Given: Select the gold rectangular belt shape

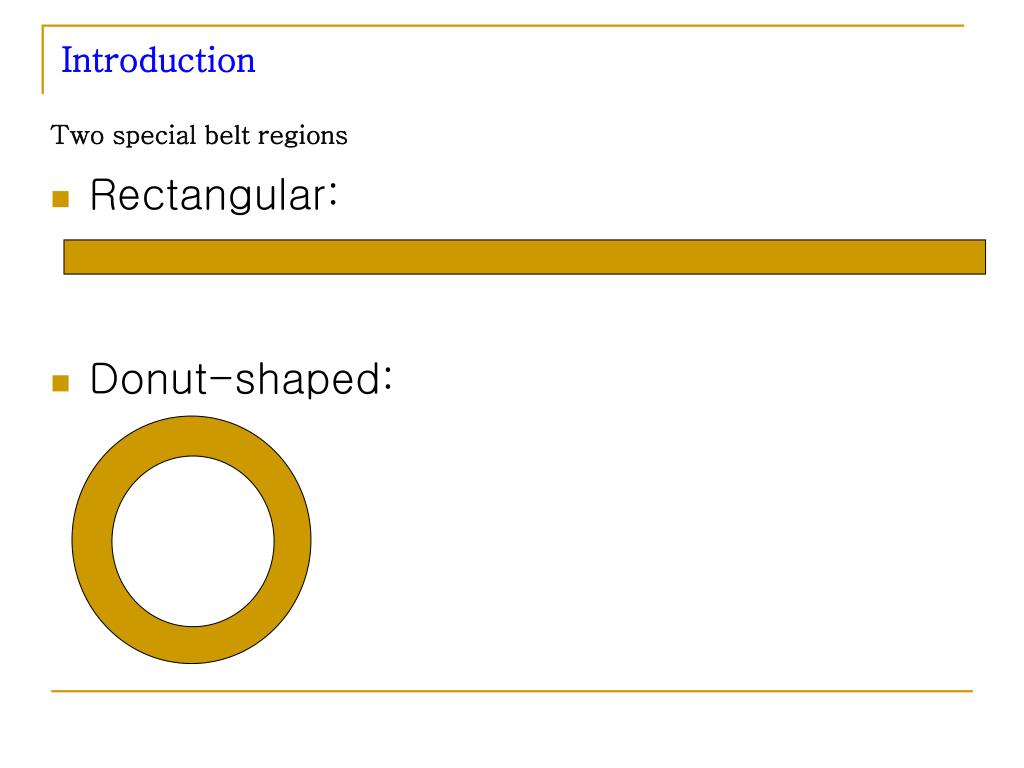Looking at the screenshot, I should (x=524, y=257).
